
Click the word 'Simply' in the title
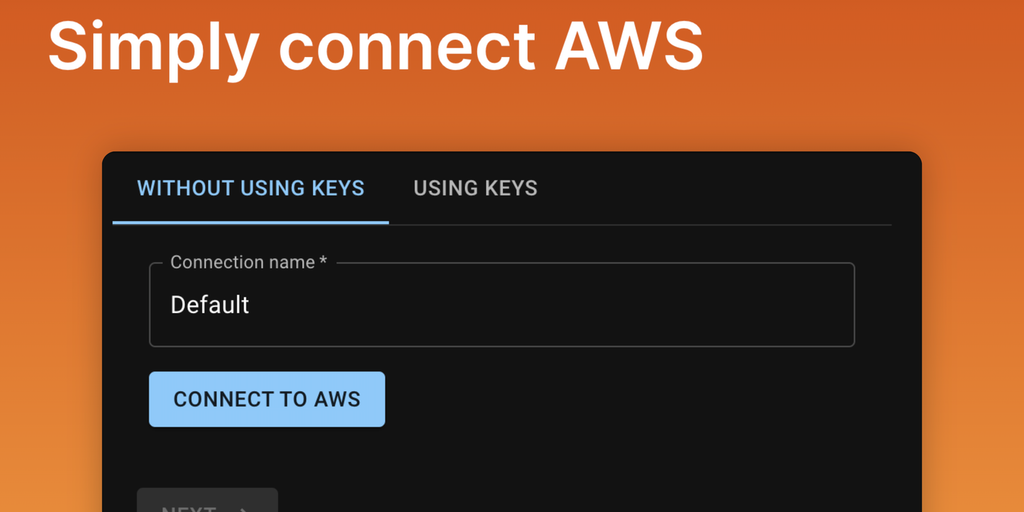pyautogui.click(x=153, y=45)
